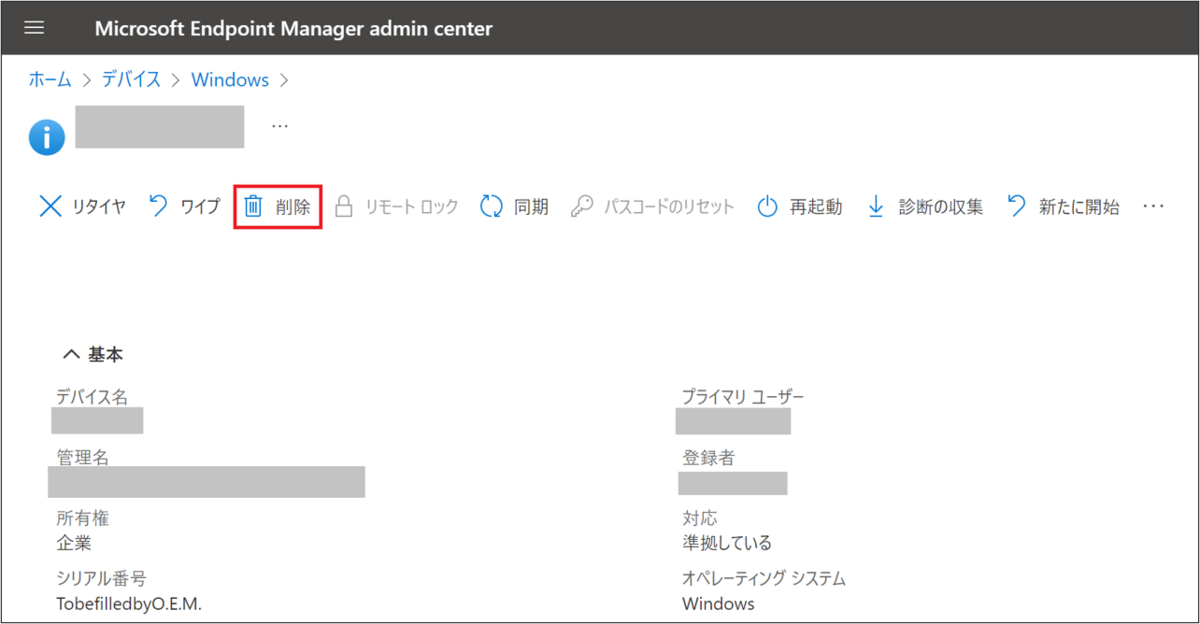This screenshot has height=624, width=1200.
Task: Click the 新たに開始 text label
Action: 1079,207
